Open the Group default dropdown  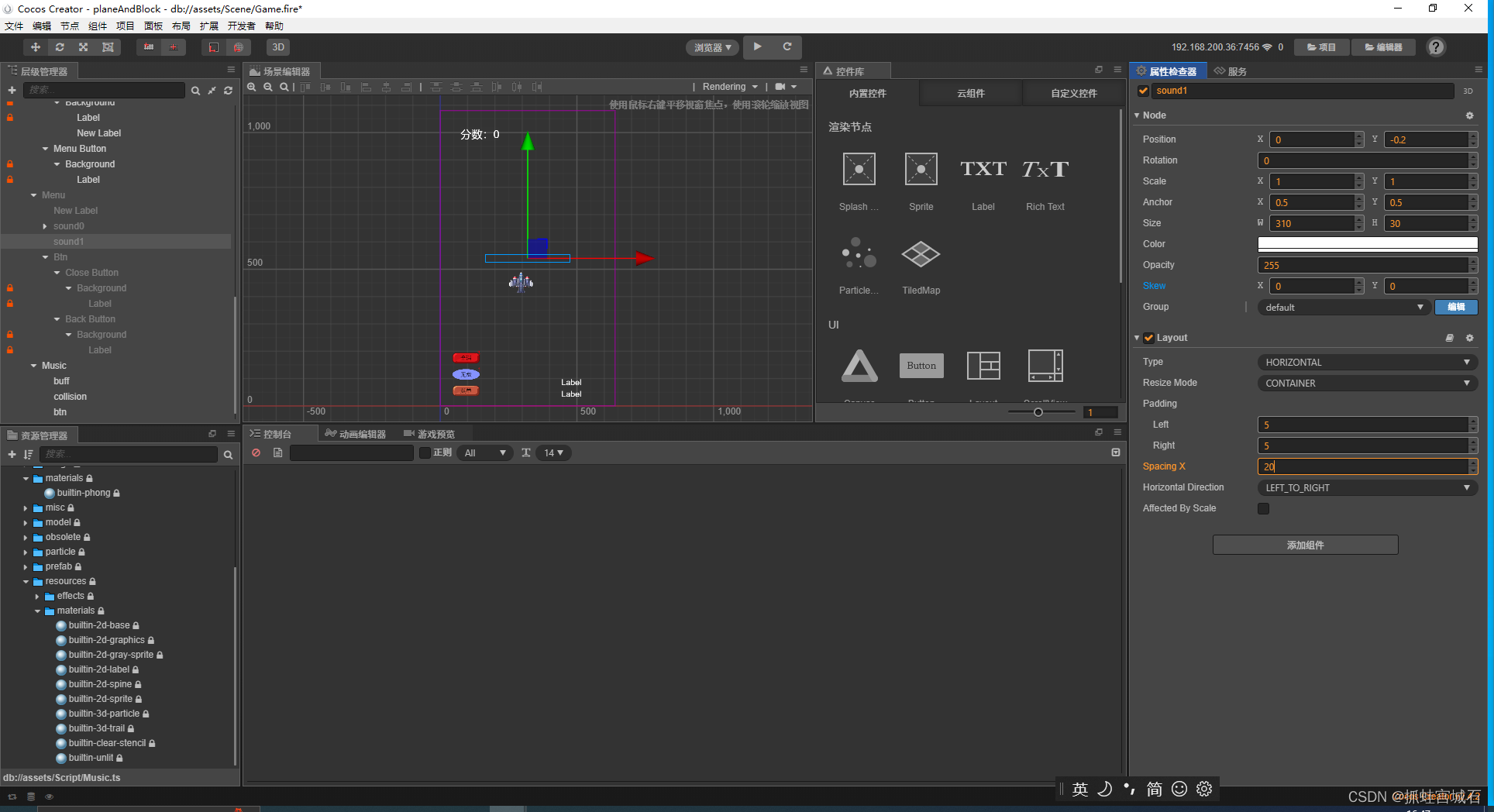click(1344, 307)
